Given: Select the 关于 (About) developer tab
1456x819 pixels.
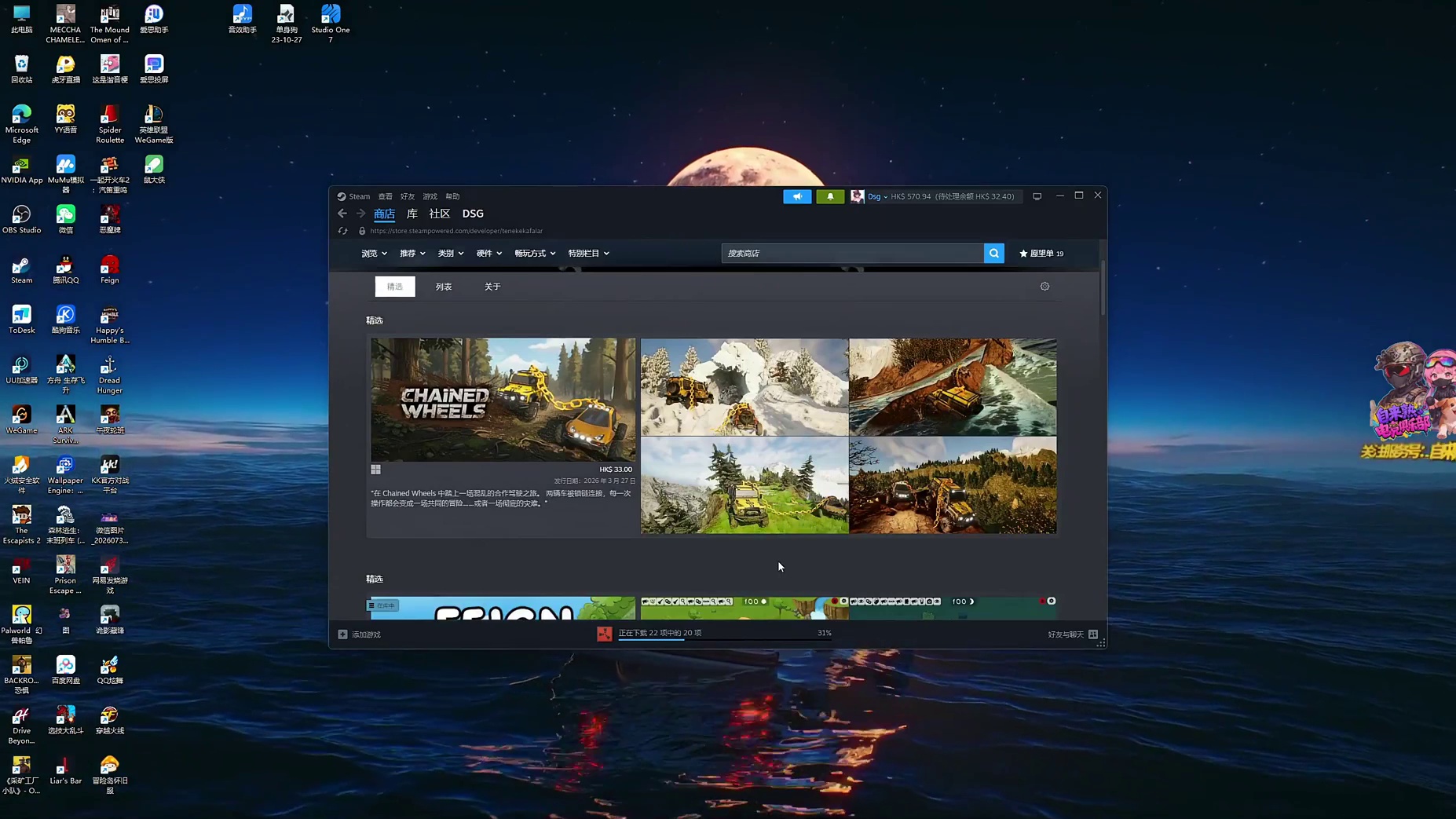Looking at the screenshot, I should 492,287.
